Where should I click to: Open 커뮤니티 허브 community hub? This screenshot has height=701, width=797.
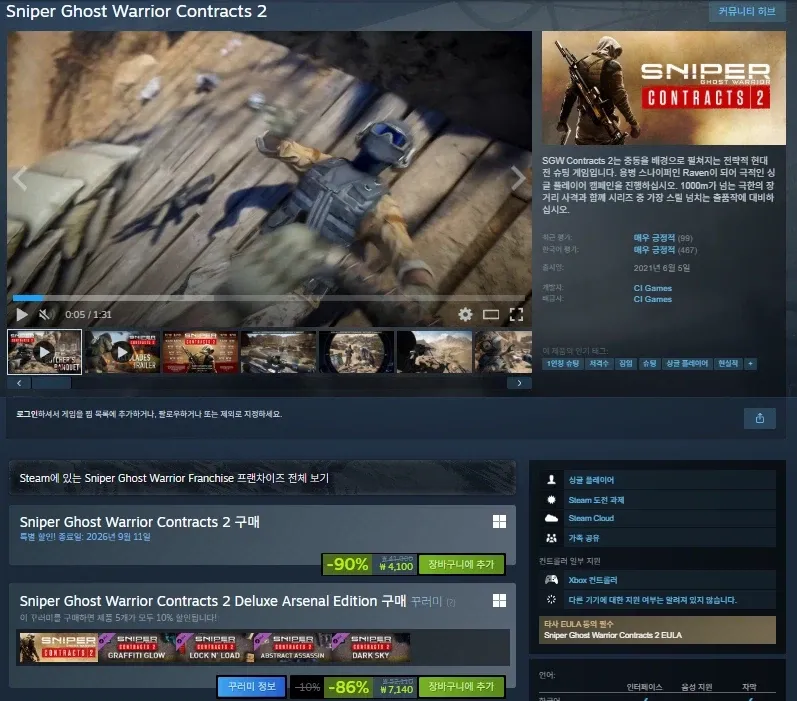coord(747,11)
